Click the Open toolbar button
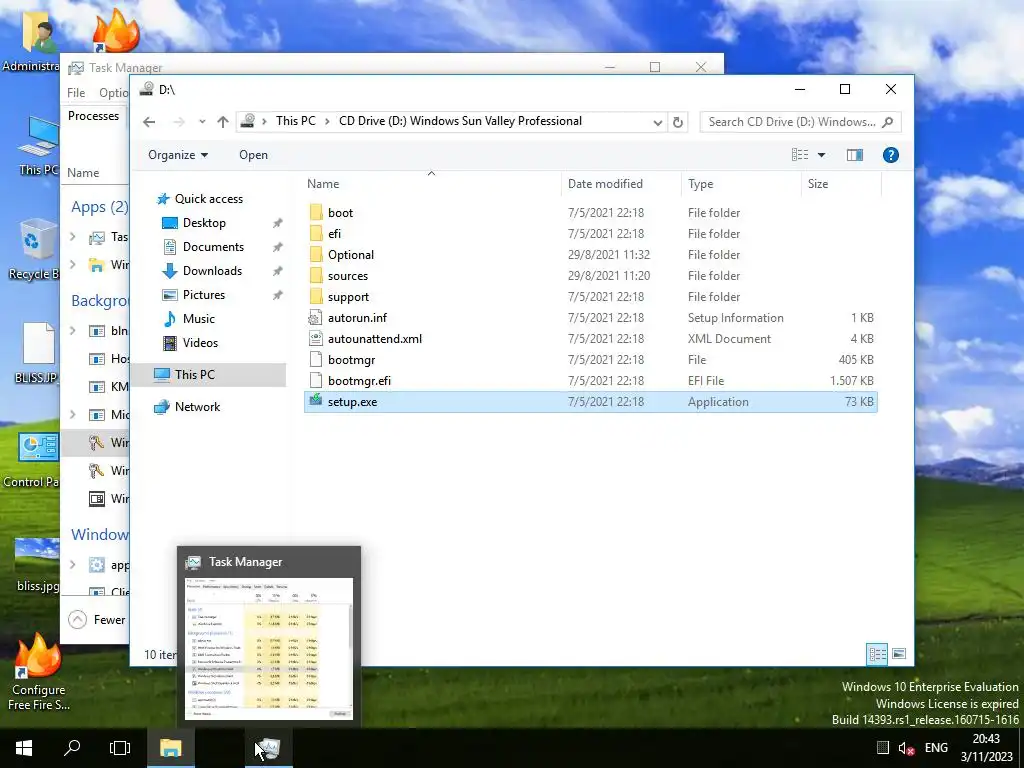 pyautogui.click(x=253, y=155)
